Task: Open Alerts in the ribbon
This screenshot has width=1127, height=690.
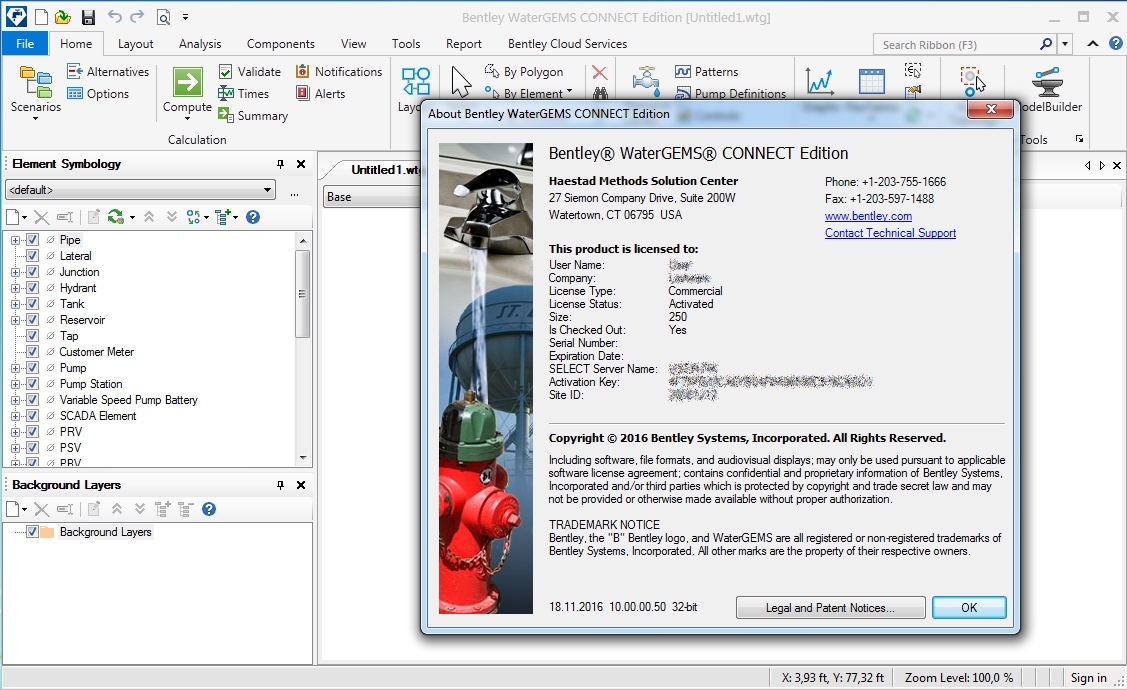Action: [320, 93]
